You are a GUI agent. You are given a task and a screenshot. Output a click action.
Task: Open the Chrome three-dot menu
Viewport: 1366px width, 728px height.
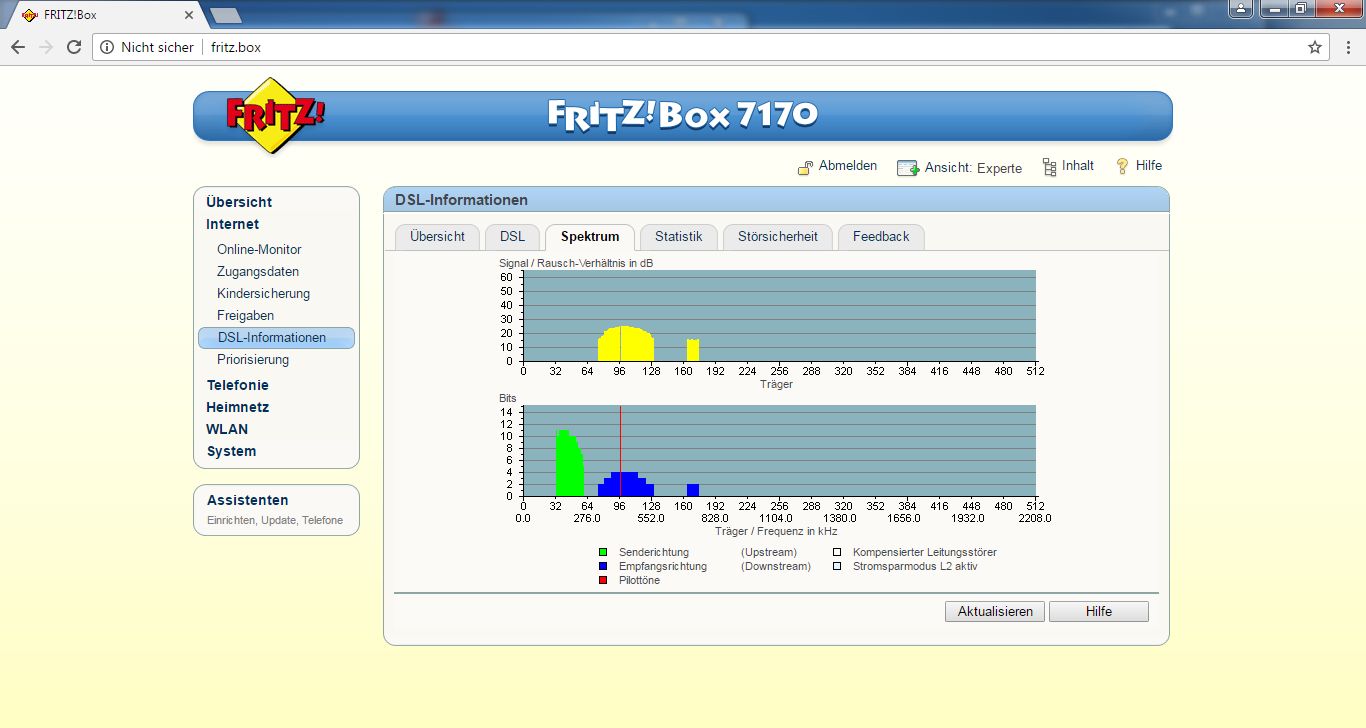(1349, 47)
